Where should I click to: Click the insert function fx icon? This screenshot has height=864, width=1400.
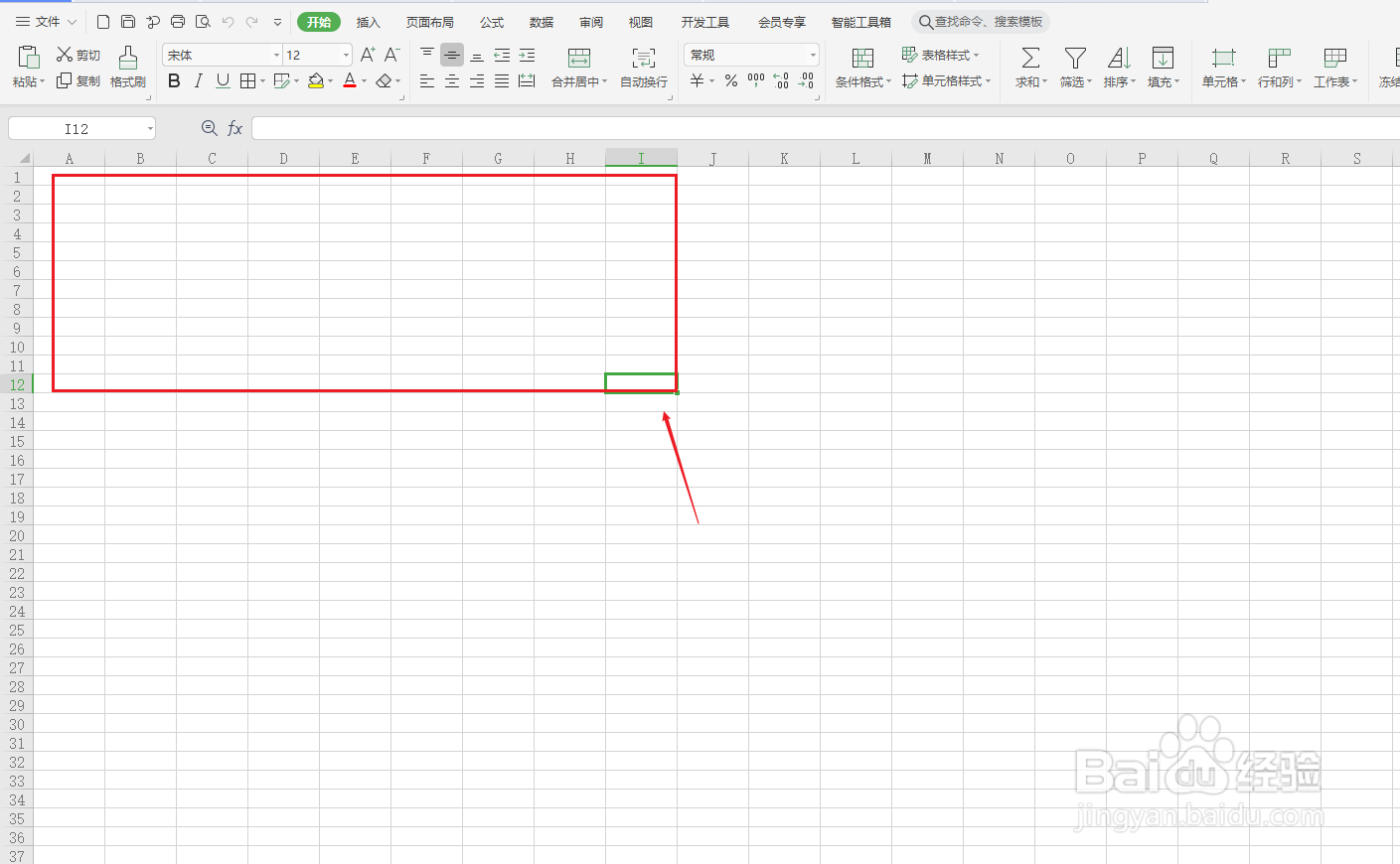click(x=235, y=128)
